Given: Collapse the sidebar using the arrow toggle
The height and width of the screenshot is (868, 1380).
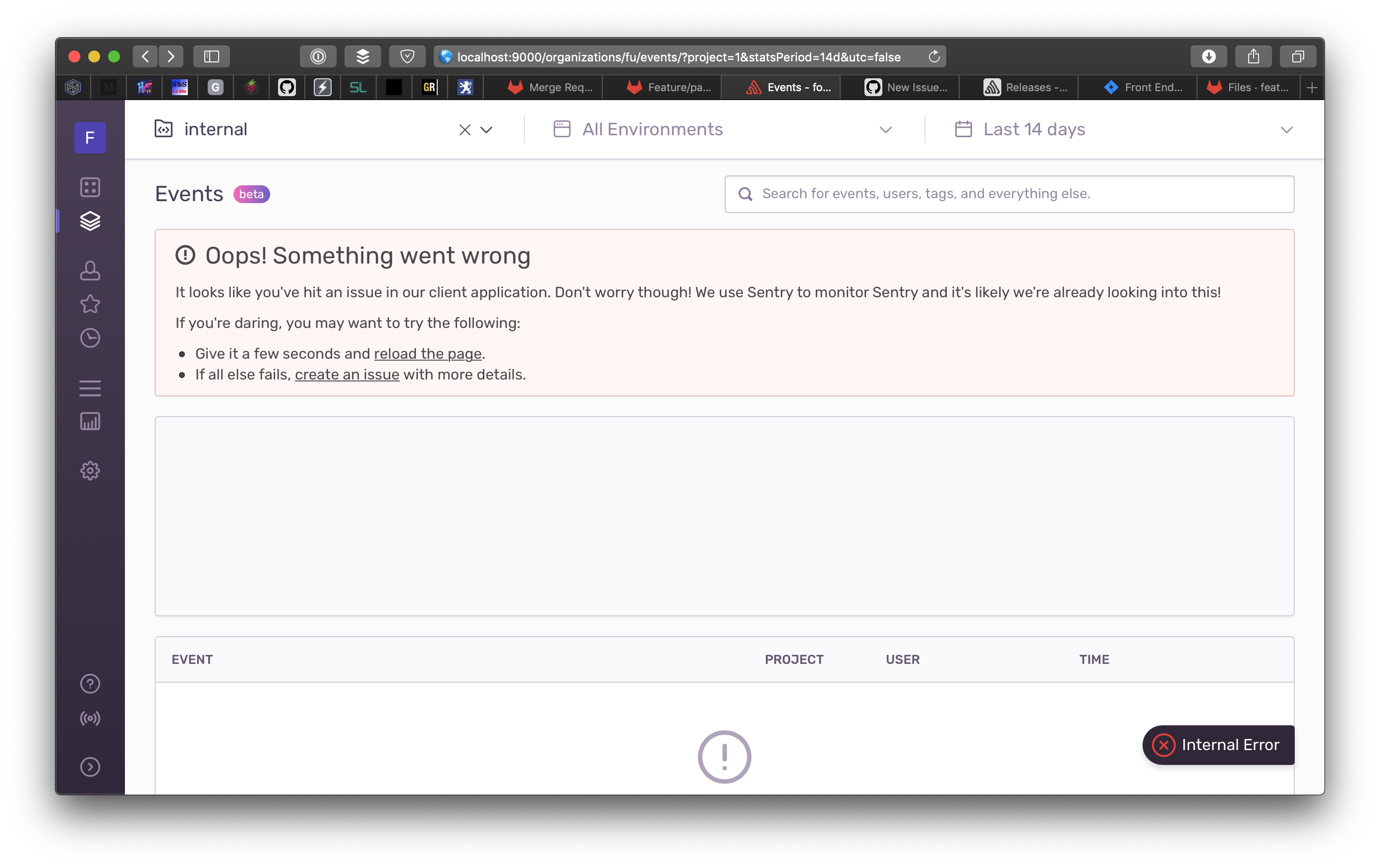Looking at the screenshot, I should point(91,766).
